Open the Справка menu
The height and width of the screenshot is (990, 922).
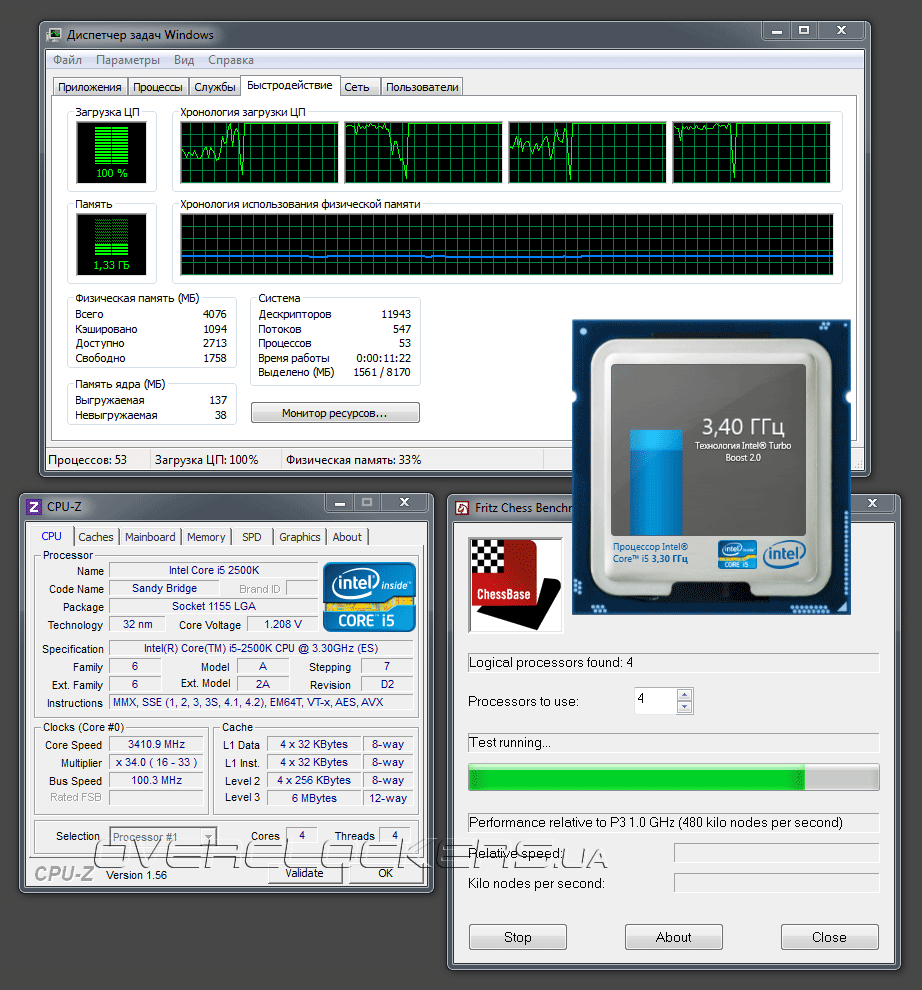230,60
